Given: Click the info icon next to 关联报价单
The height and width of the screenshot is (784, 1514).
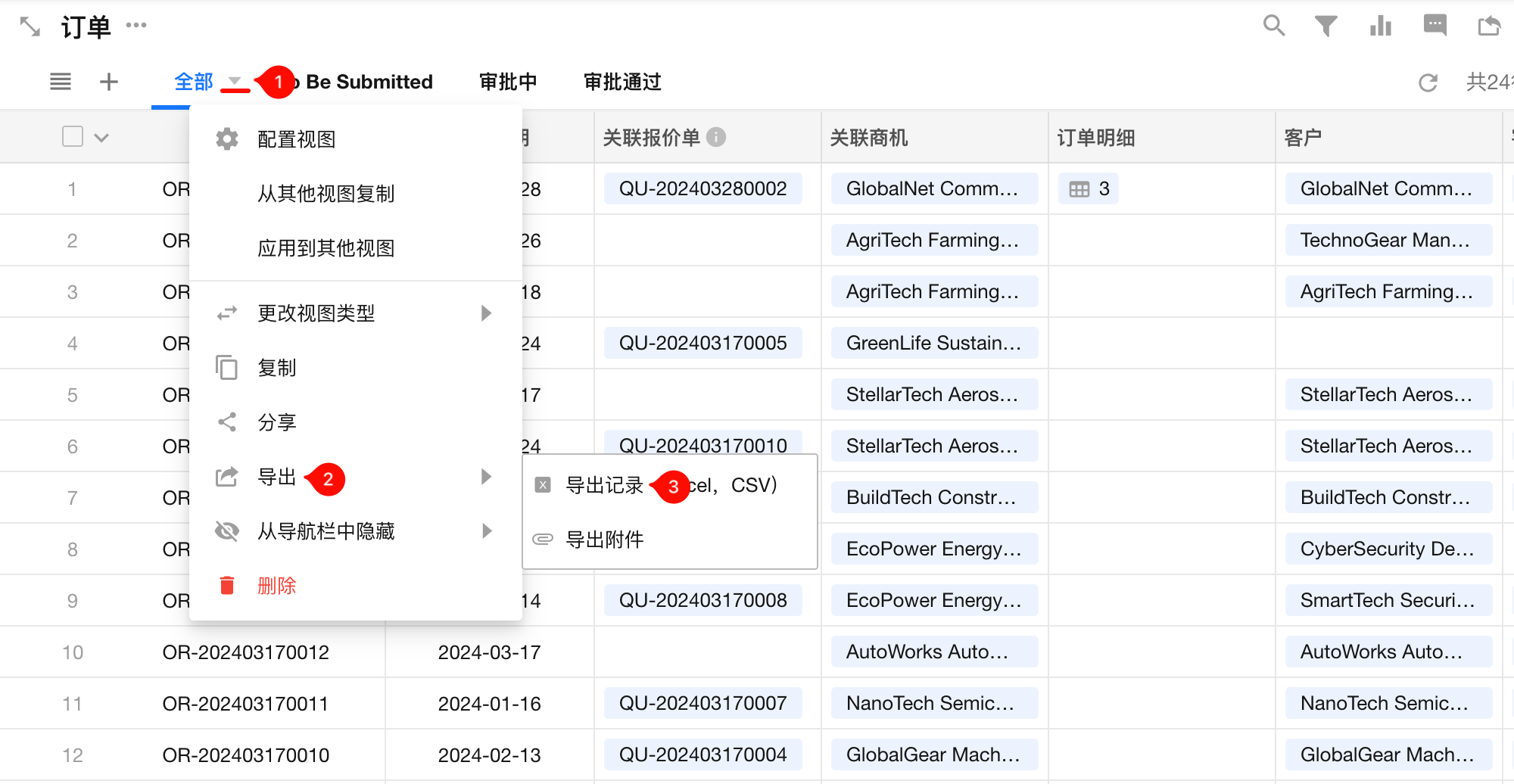Looking at the screenshot, I should [716, 137].
